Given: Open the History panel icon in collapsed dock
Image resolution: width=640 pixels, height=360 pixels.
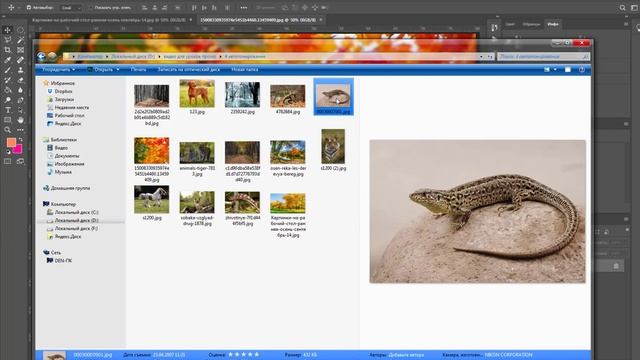Looking at the screenshot, I should [x=495, y=28].
